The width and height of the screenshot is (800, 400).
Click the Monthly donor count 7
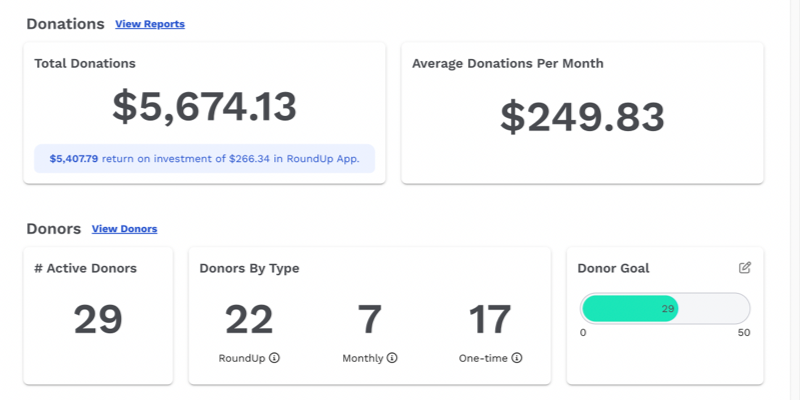370,320
